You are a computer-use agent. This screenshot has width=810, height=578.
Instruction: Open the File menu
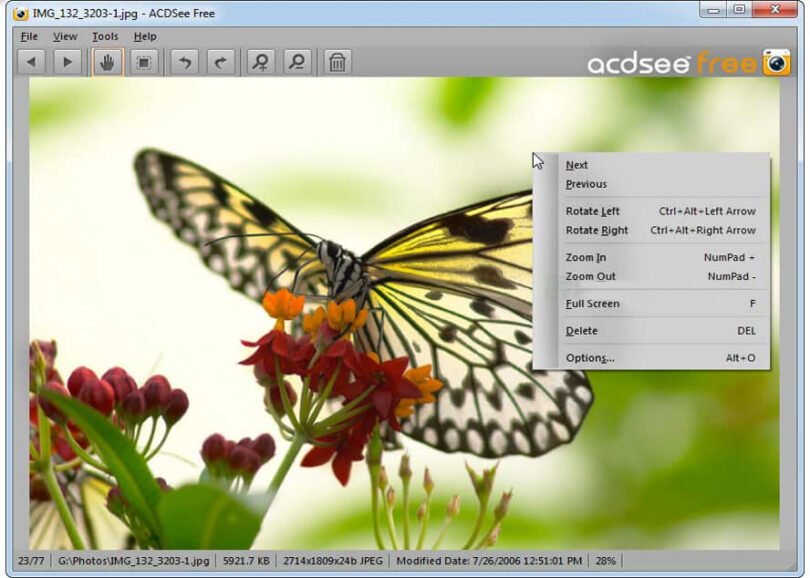click(x=29, y=36)
